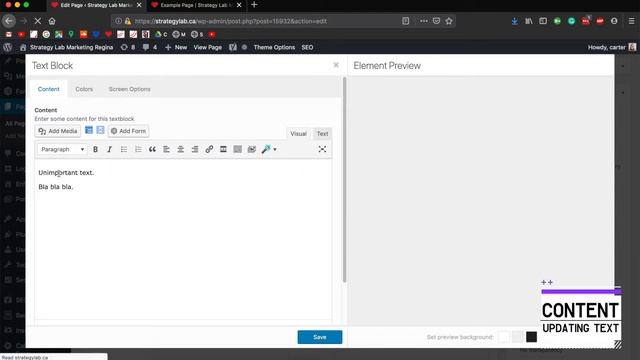Toggle the editor toolbar kitchen sink
The width and height of the screenshot is (640, 360).
coord(238,149)
